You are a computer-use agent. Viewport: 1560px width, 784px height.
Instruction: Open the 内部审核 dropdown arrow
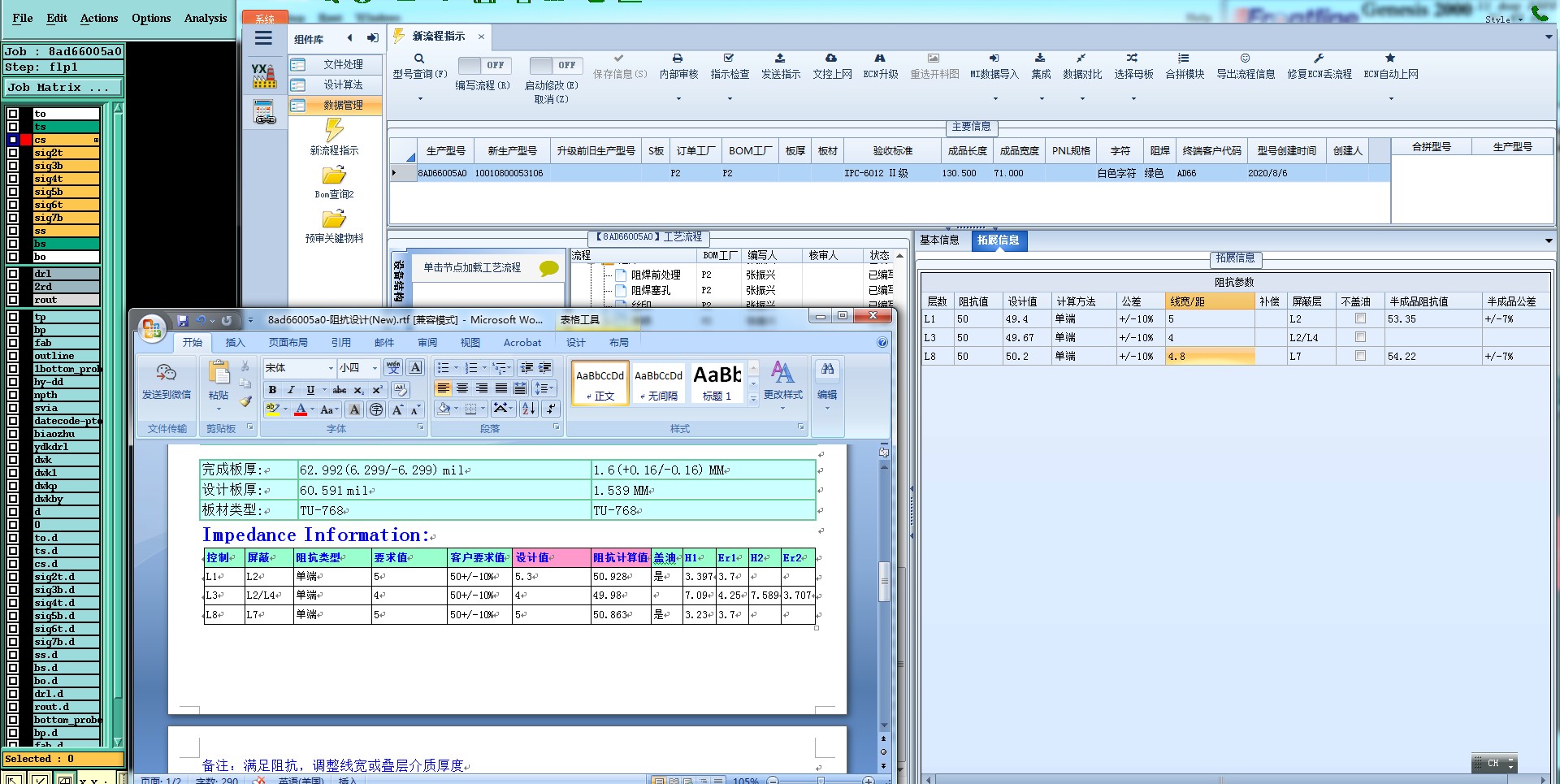[678, 99]
